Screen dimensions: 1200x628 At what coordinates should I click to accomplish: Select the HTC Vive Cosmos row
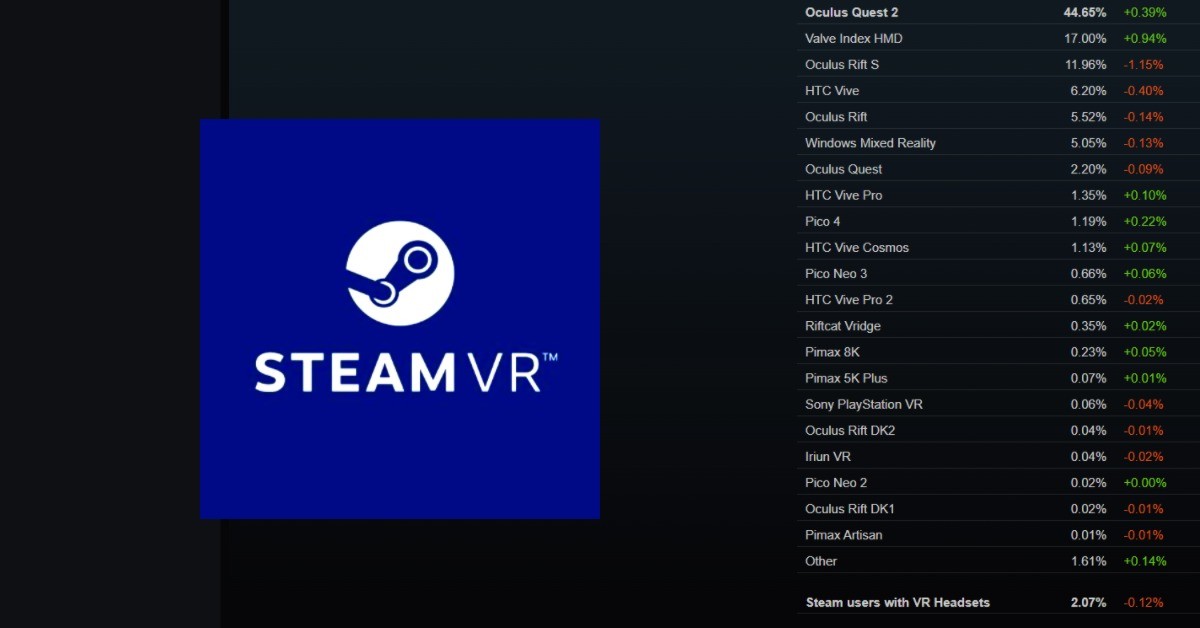(x=857, y=247)
